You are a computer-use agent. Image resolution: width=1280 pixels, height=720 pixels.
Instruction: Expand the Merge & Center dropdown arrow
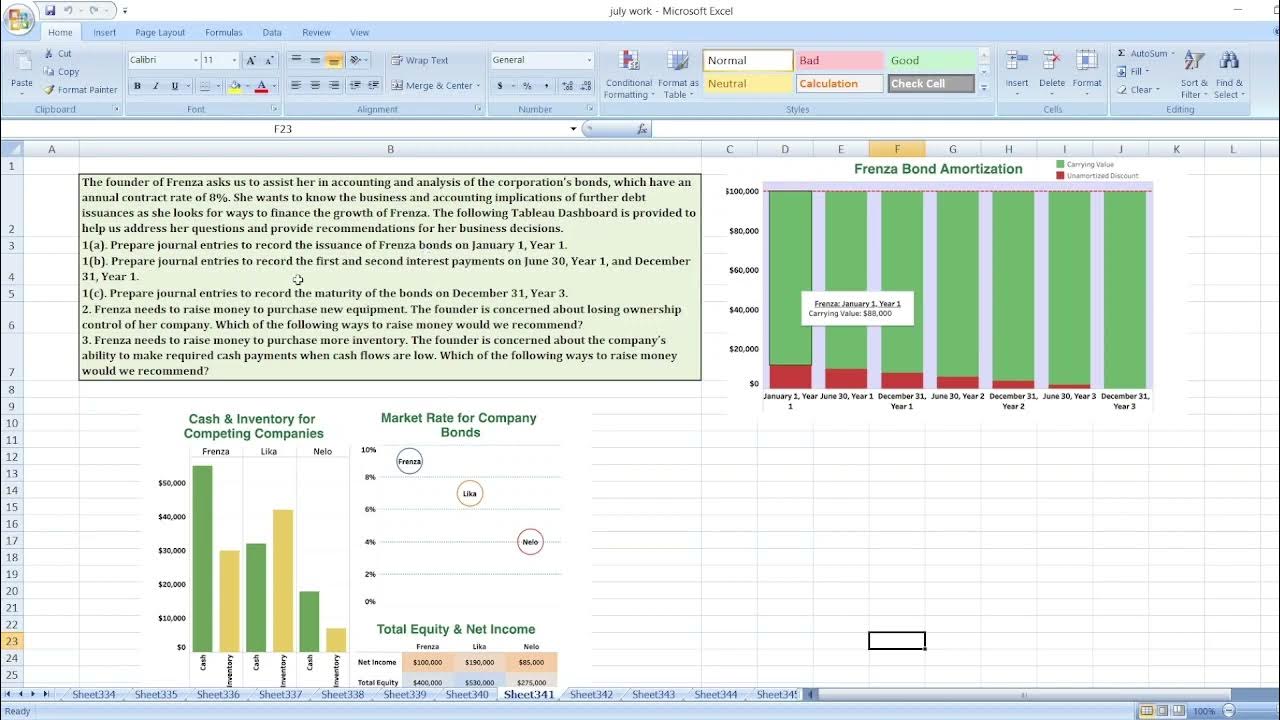(x=477, y=86)
